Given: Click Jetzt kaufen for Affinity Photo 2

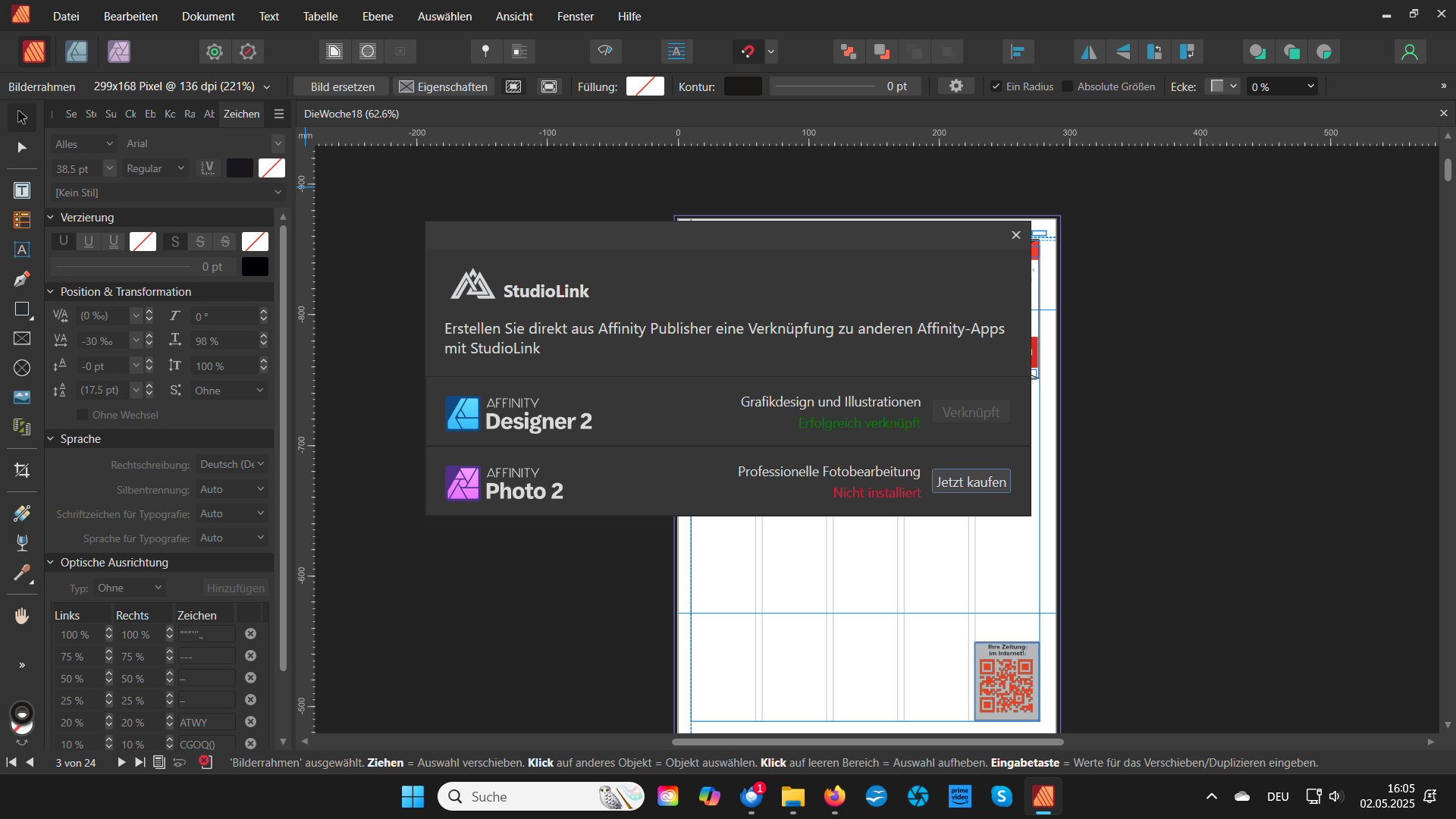Looking at the screenshot, I should pyautogui.click(x=971, y=482).
